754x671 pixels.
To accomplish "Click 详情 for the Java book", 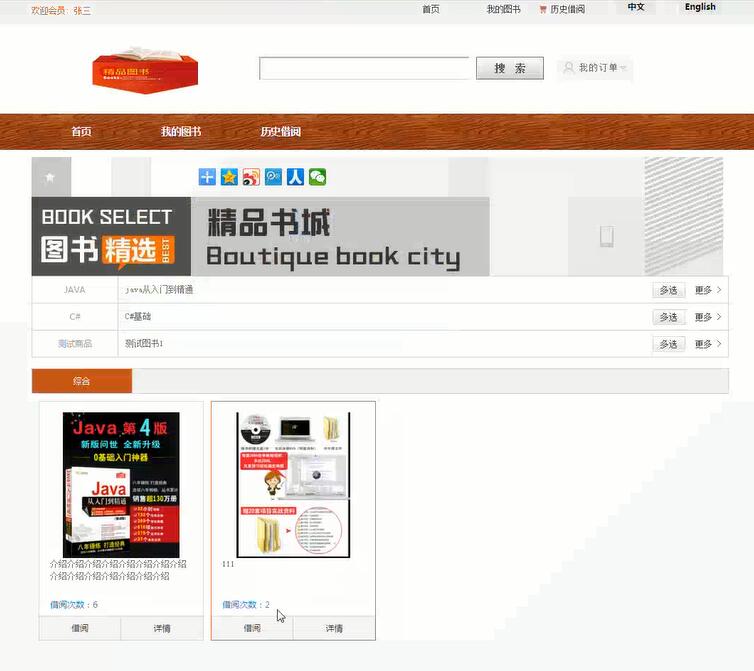I will click(x=162, y=628).
